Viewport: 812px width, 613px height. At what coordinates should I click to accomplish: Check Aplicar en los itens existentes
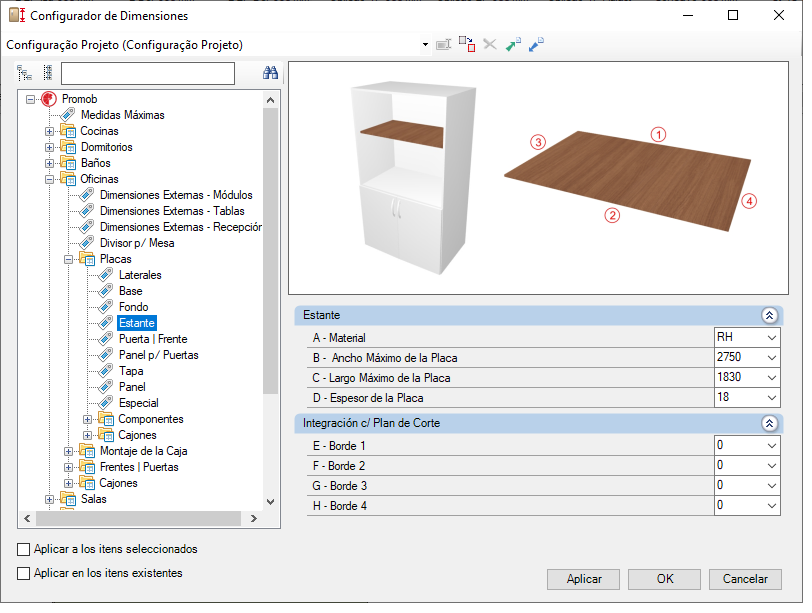tap(23, 574)
